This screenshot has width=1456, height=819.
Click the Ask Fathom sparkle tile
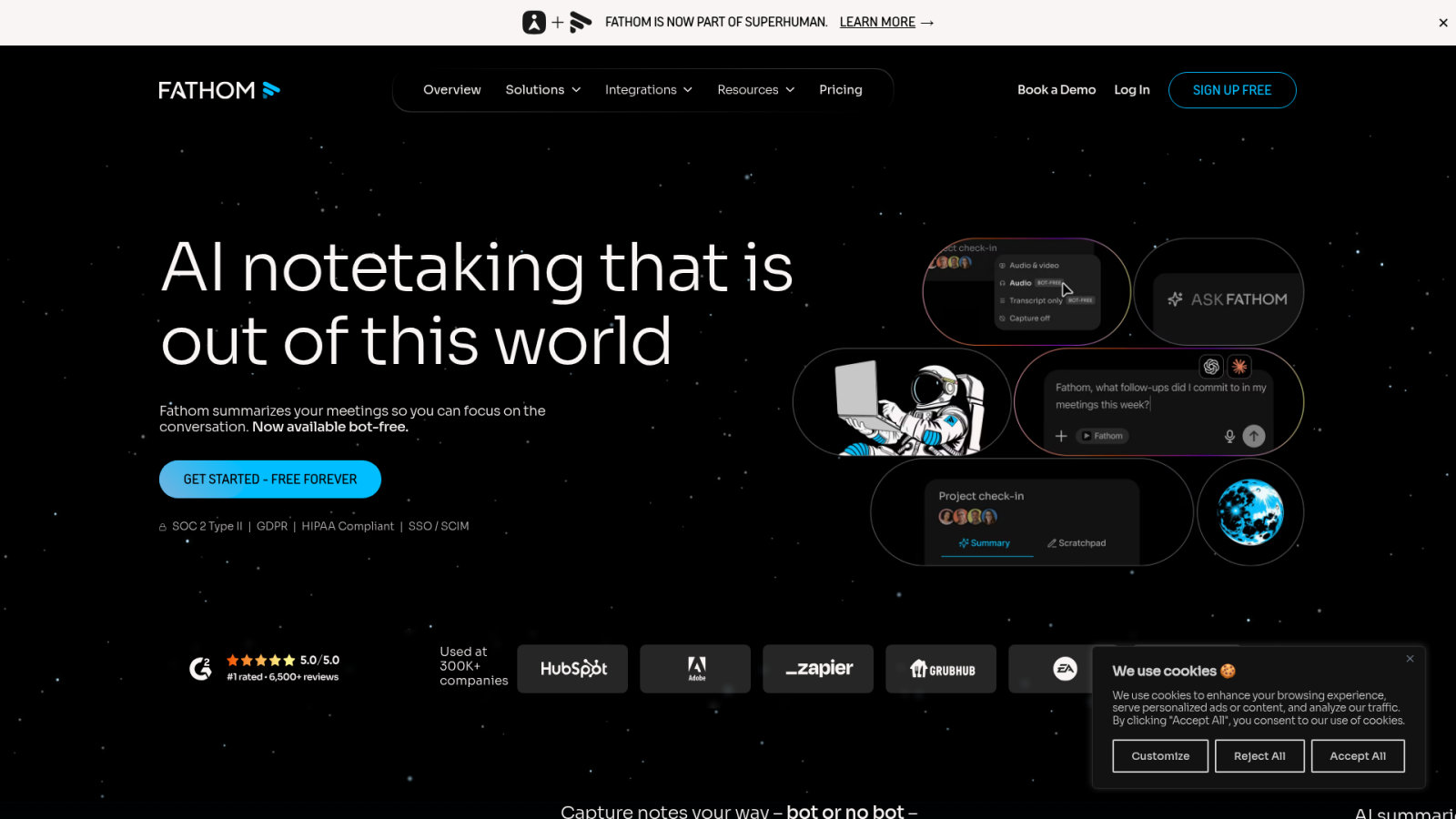[1218, 292]
